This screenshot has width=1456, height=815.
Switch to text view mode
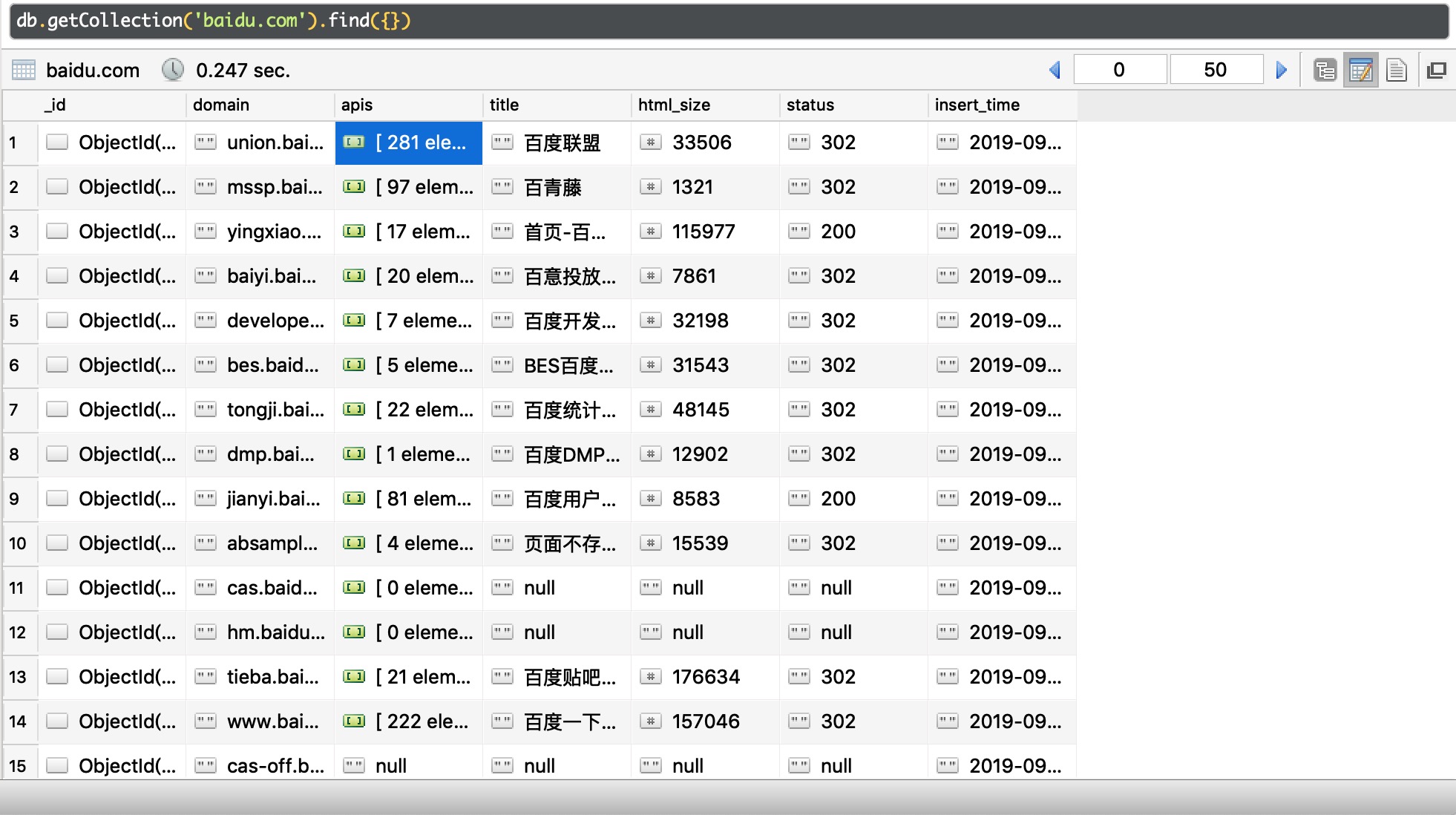pyautogui.click(x=1396, y=71)
